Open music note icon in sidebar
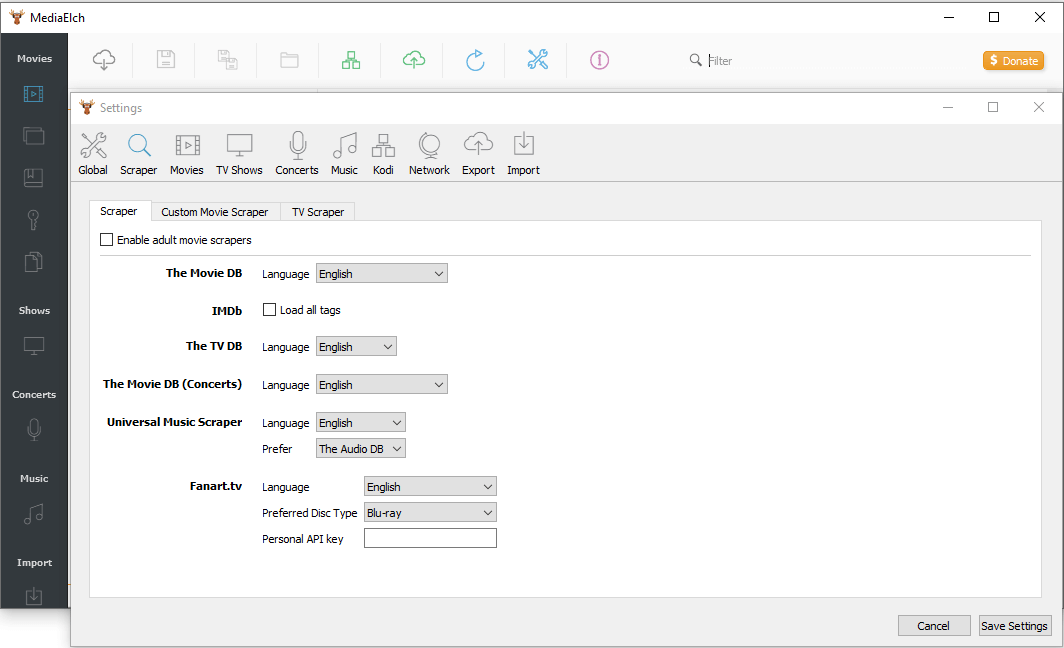The width and height of the screenshot is (1064, 648). (x=33, y=514)
